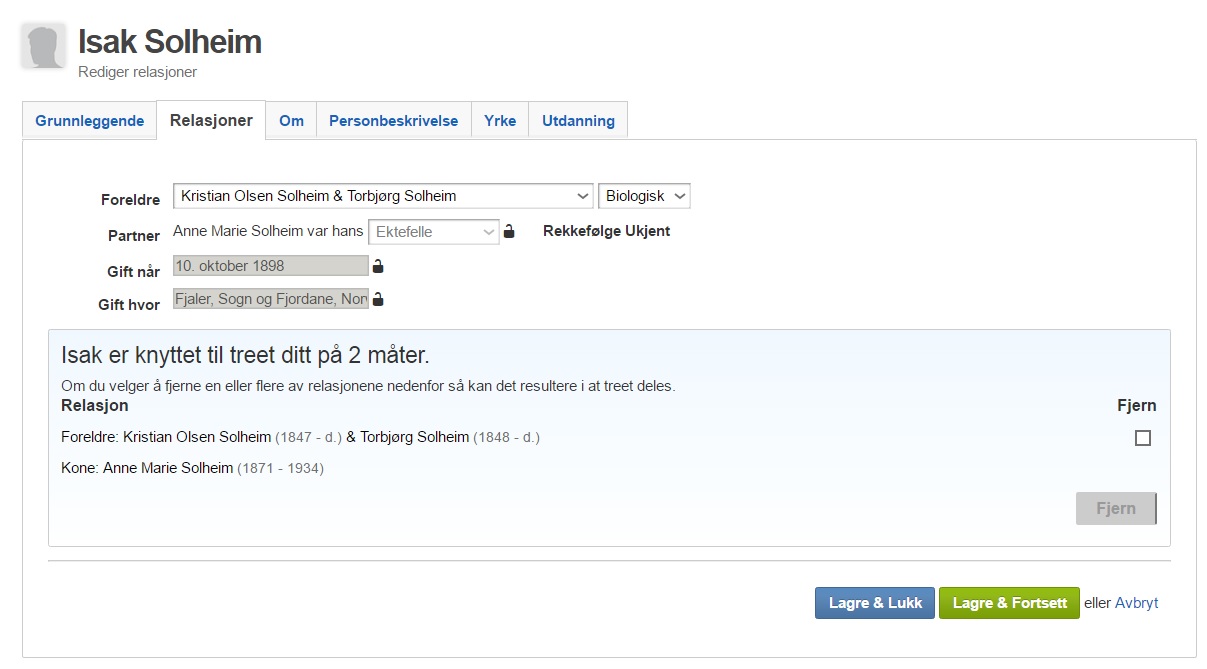Click the grey Fjern button
The height and width of the screenshot is (669, 1207).
click(1115, 508)
